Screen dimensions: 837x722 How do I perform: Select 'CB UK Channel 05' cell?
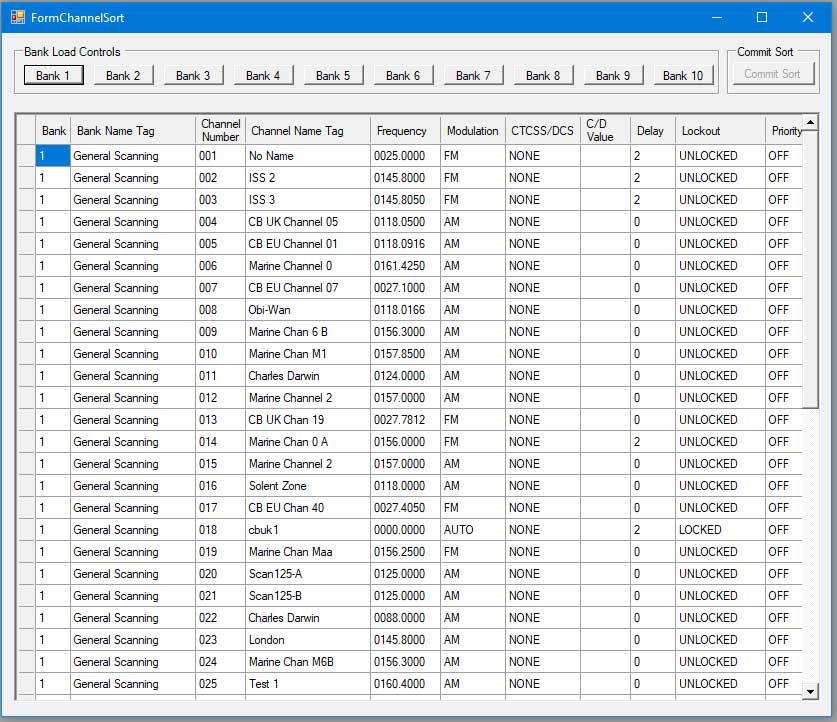[307, 221]
